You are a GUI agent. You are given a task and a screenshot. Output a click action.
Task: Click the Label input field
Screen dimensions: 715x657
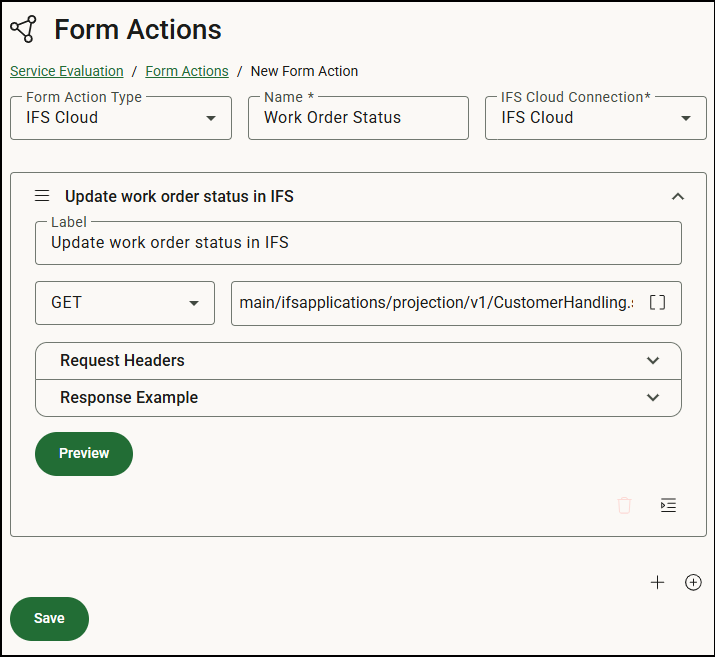tap(358, 243)
